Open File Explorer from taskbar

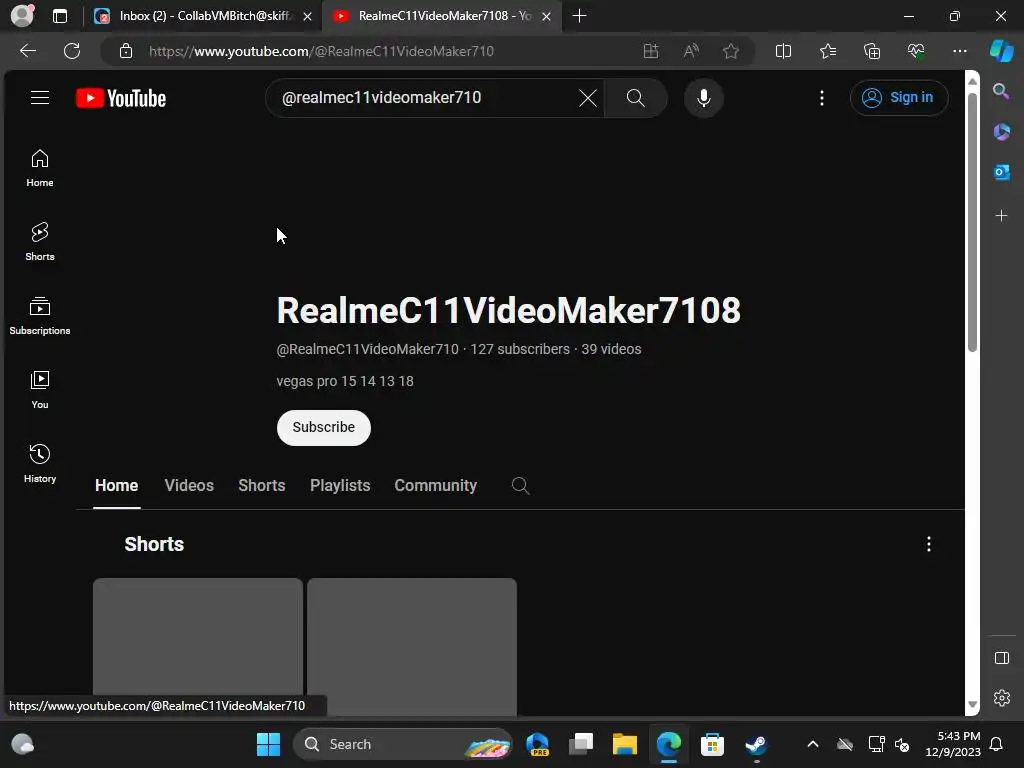tap(624, 744)
